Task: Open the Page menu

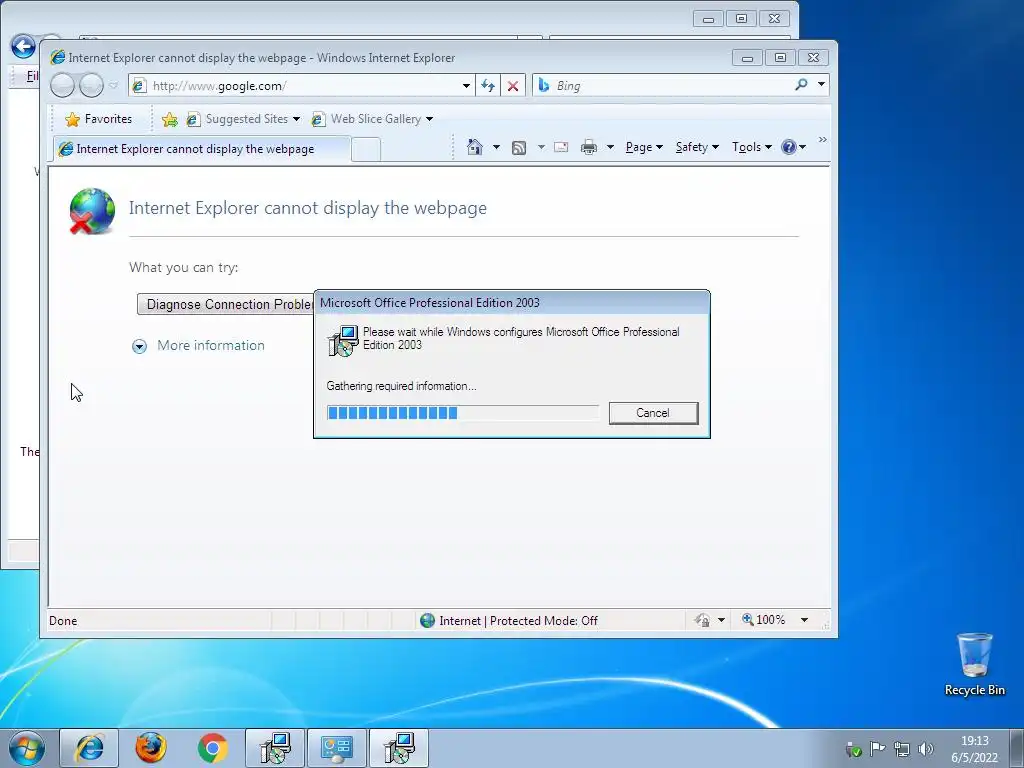Action: pyautogui.click(x=644, y=148)
